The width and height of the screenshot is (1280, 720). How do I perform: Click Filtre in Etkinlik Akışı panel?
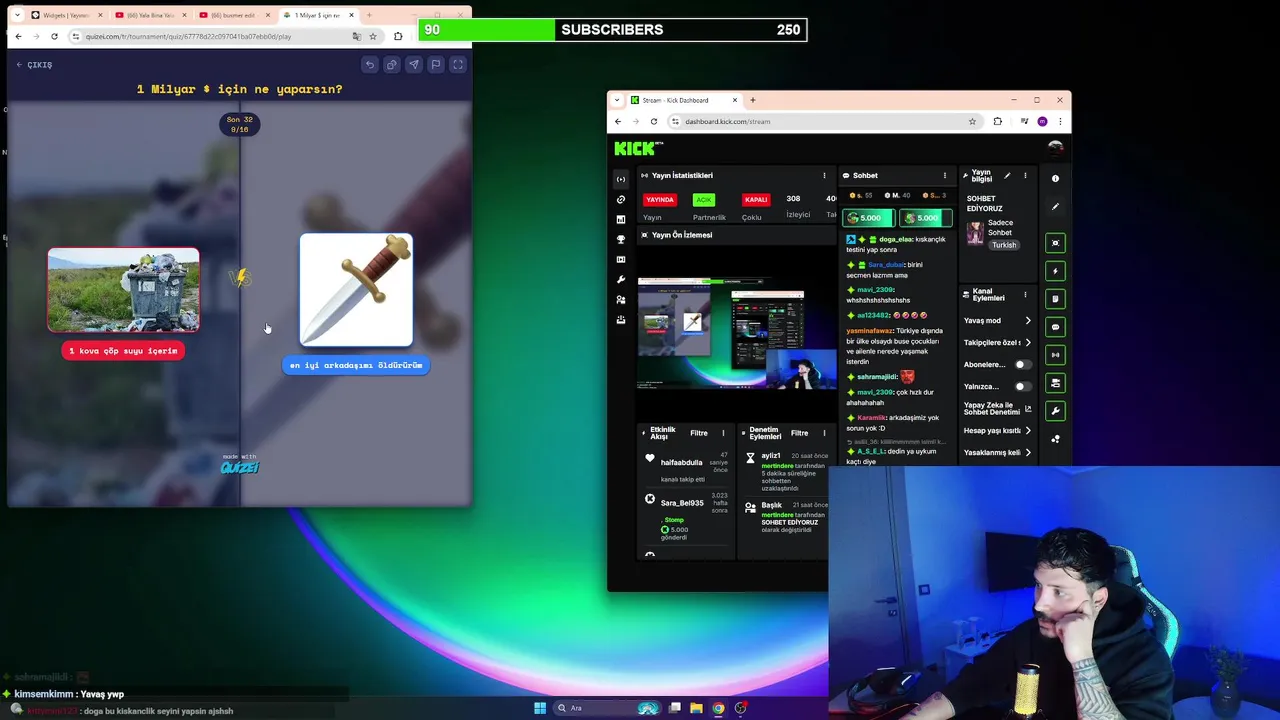pyautogui.click(x=699, y=433)
